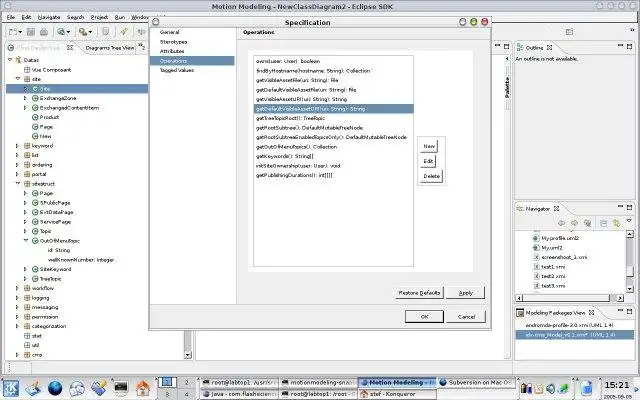This screenshot has width=640, height=400.
Task: Click Navigator back arrow icon
Action: coord(561,223)
